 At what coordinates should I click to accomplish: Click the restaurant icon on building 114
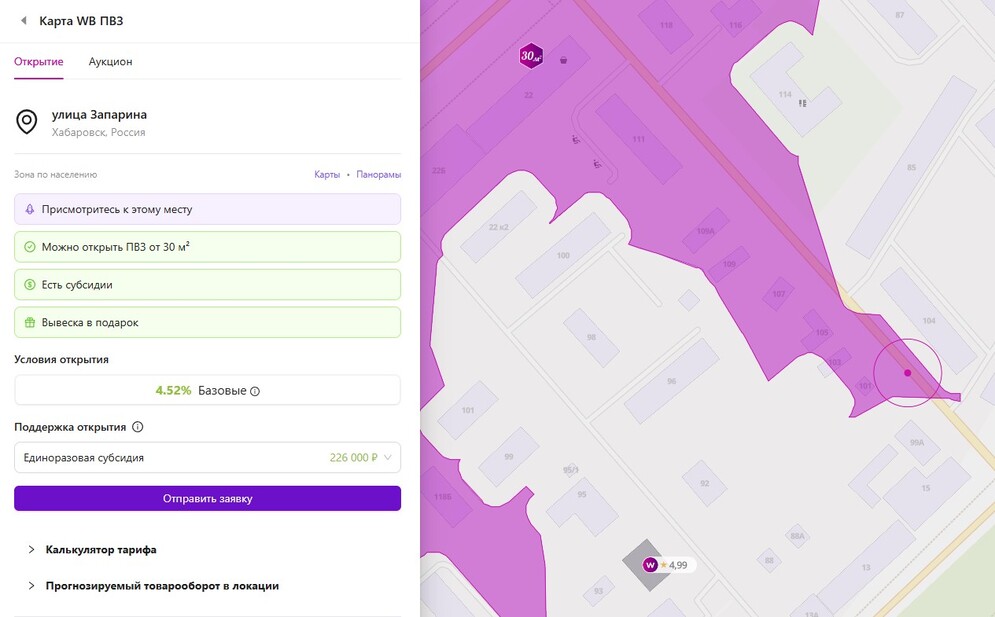[x=802, y=102]
